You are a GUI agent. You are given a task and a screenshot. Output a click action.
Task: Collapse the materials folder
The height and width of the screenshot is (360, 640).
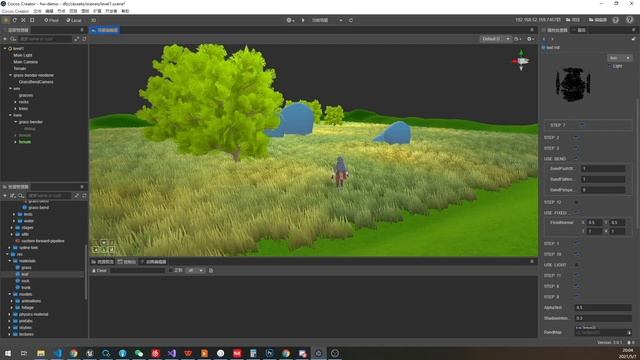click(x=10, y=261)
